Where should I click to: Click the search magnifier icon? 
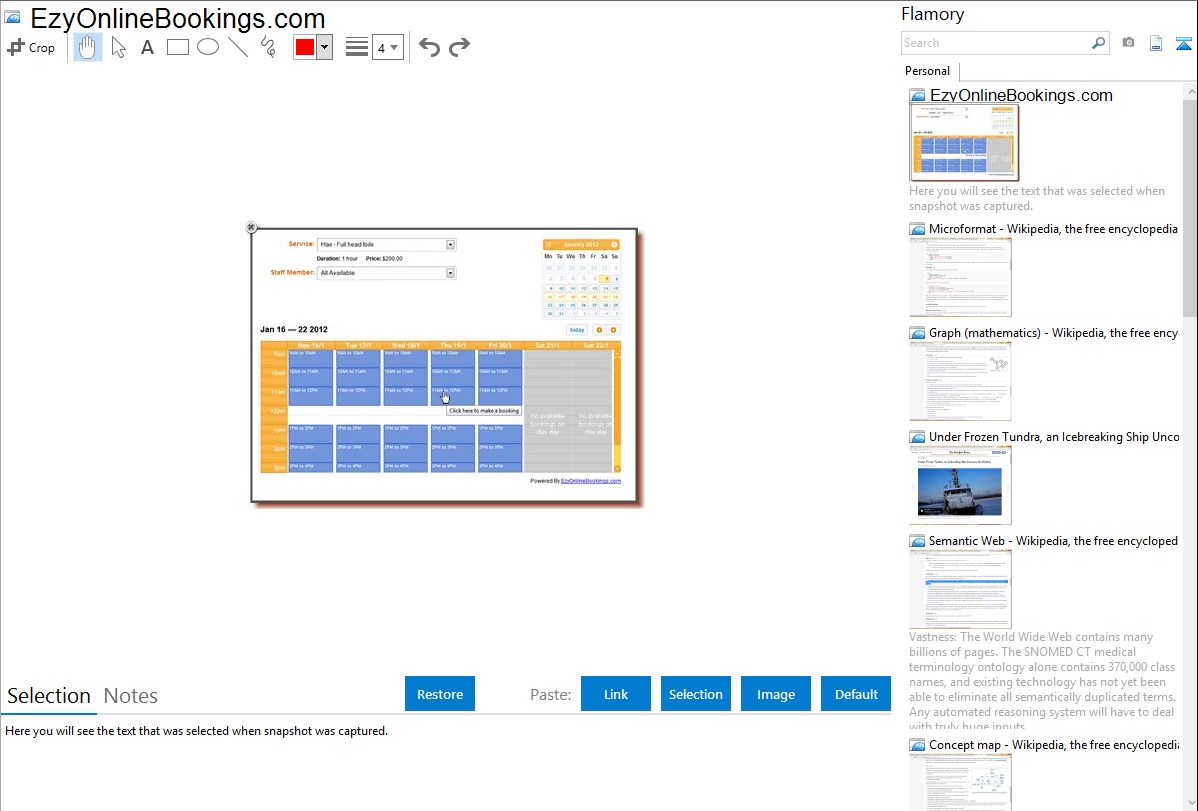click(x=1099, y=43)
